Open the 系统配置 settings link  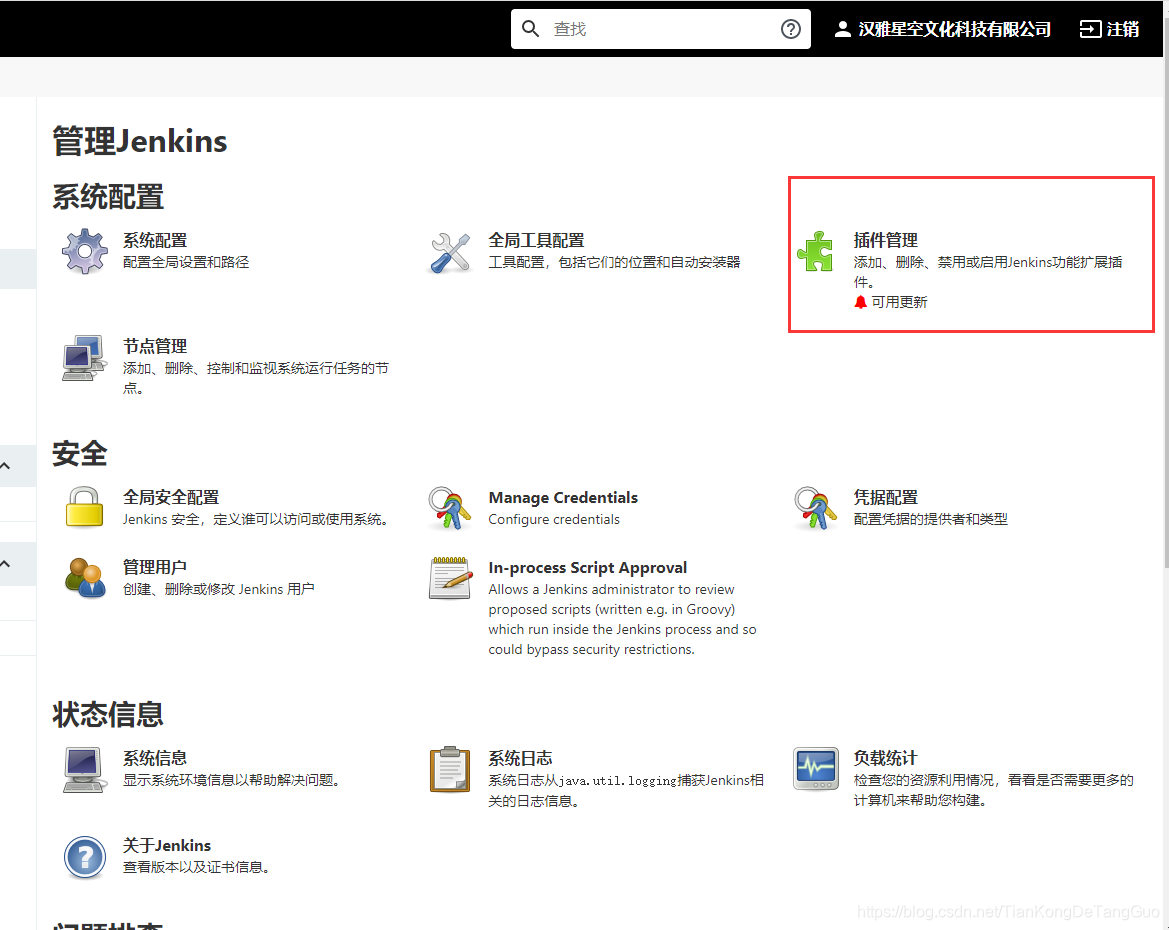coord(155,240)
